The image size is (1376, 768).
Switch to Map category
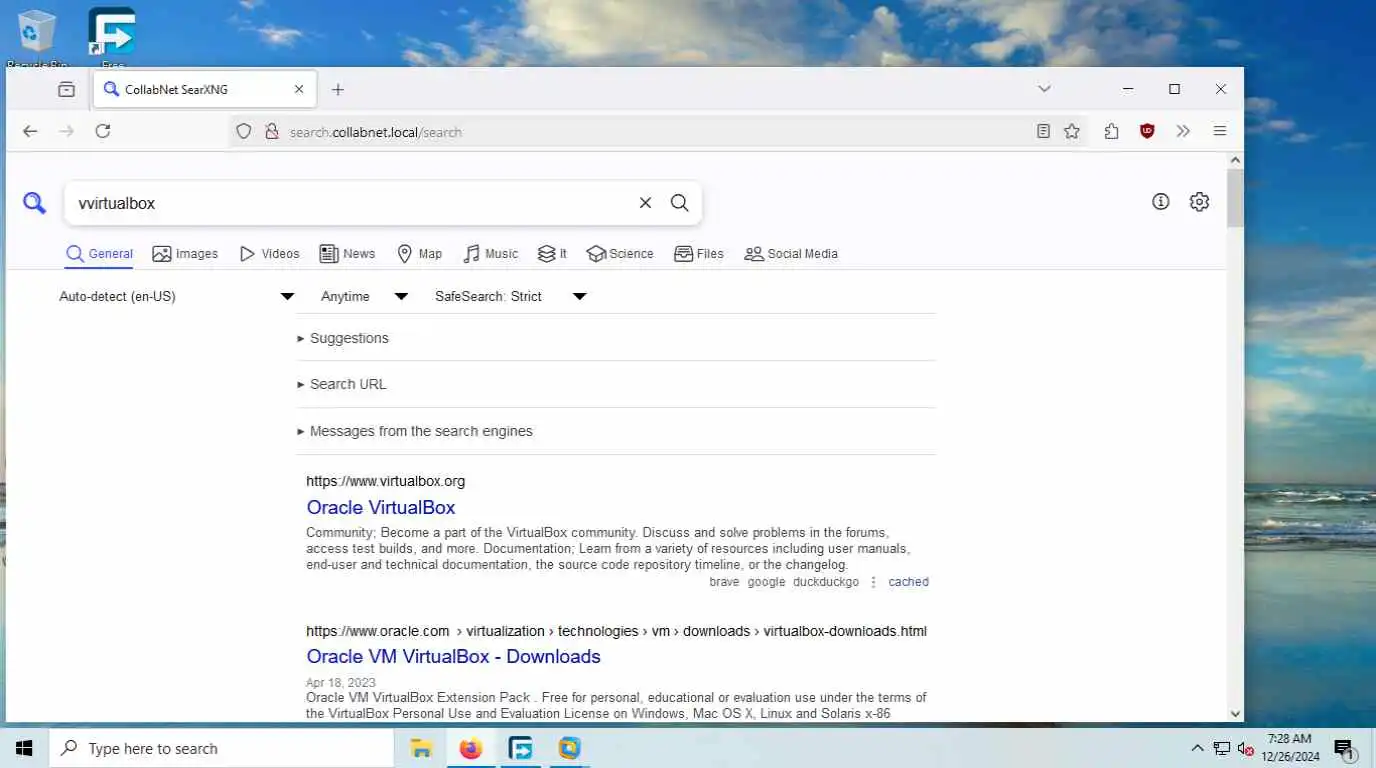click(x=419, y=254)
